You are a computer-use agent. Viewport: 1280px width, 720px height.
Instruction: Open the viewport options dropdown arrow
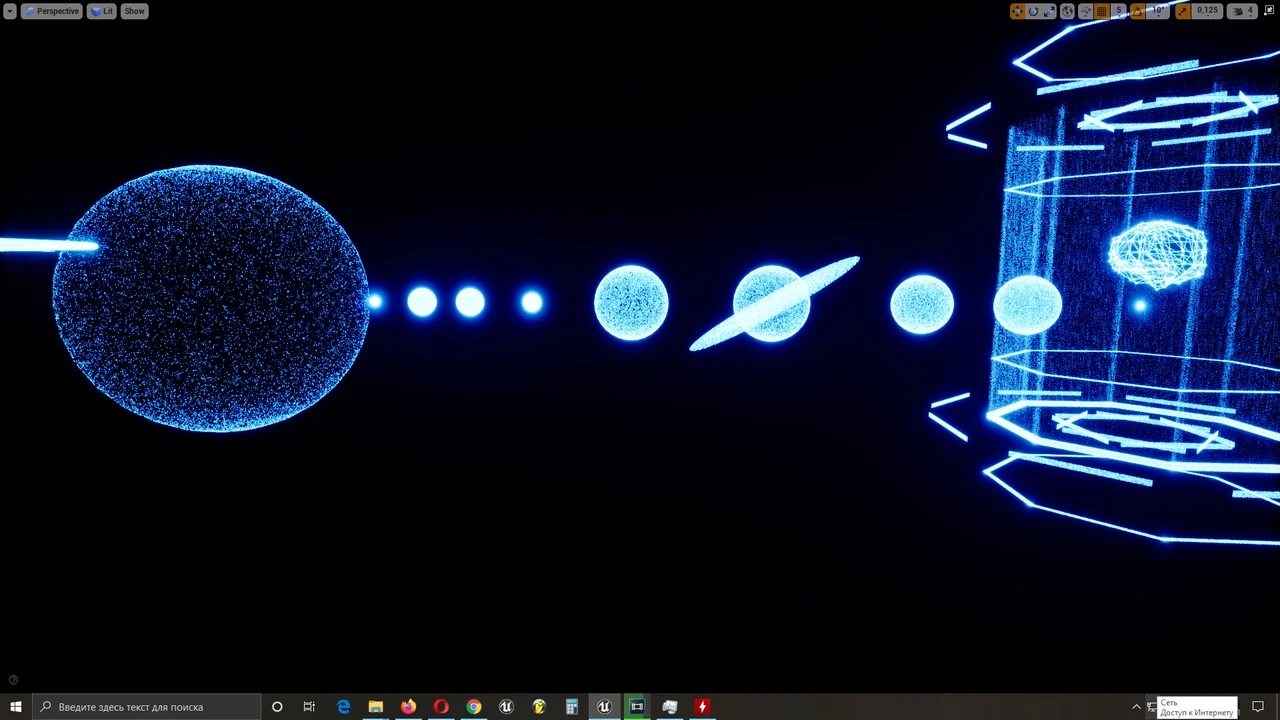[x=10, y=11]
